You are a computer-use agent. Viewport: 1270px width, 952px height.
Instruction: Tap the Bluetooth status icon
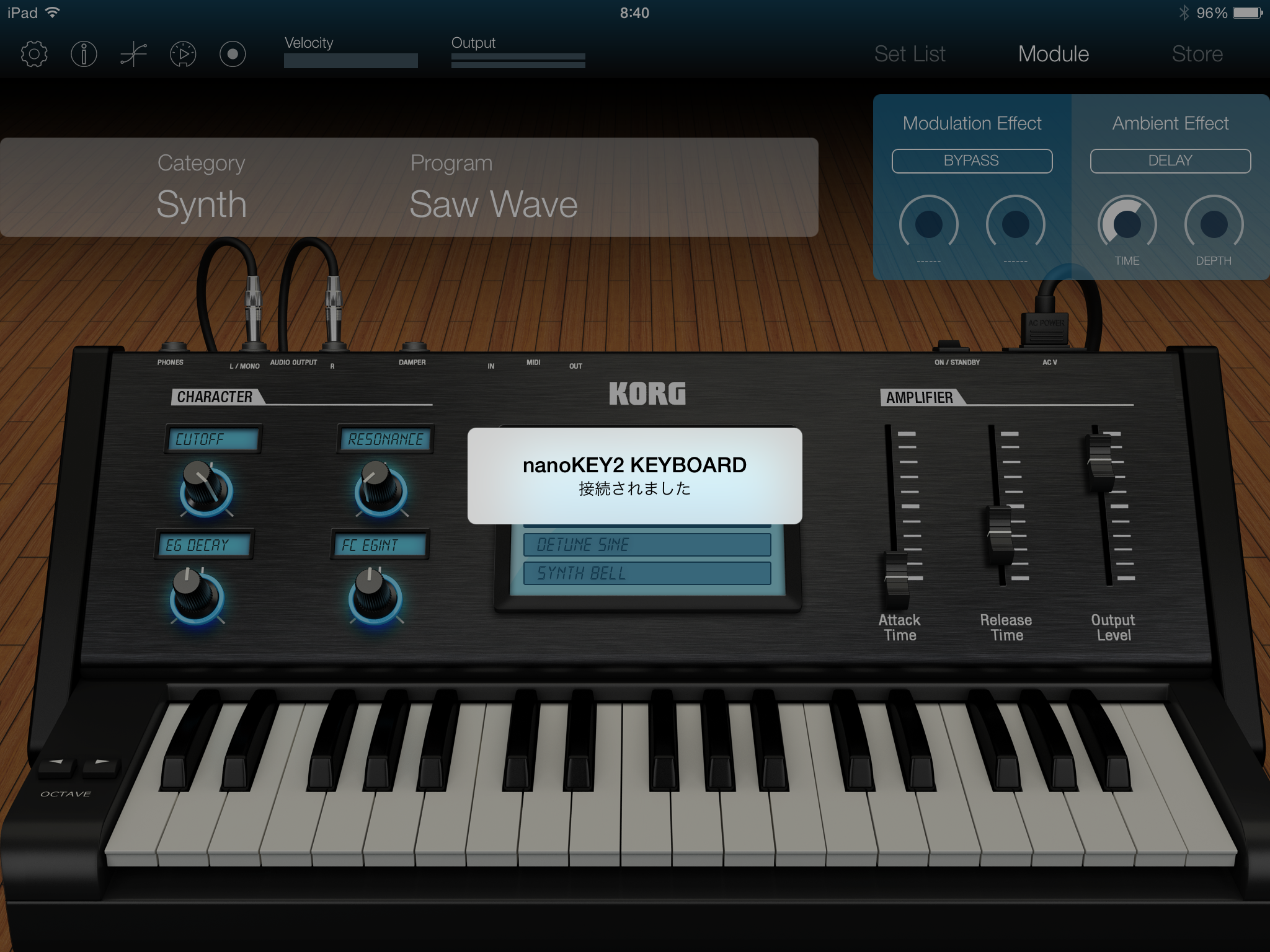tap(1184, 13)
